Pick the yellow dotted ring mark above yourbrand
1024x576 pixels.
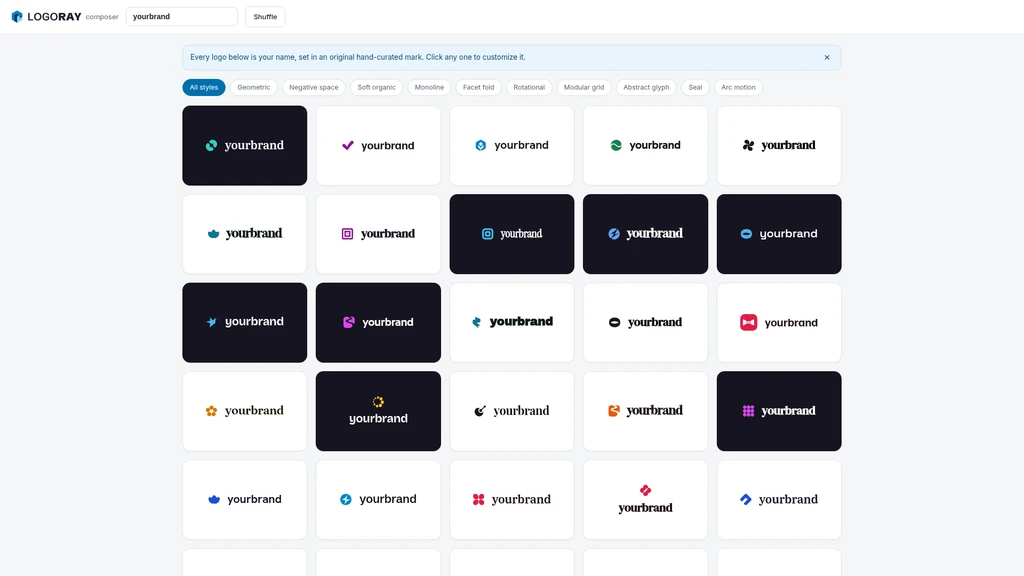tap(378, 402)
